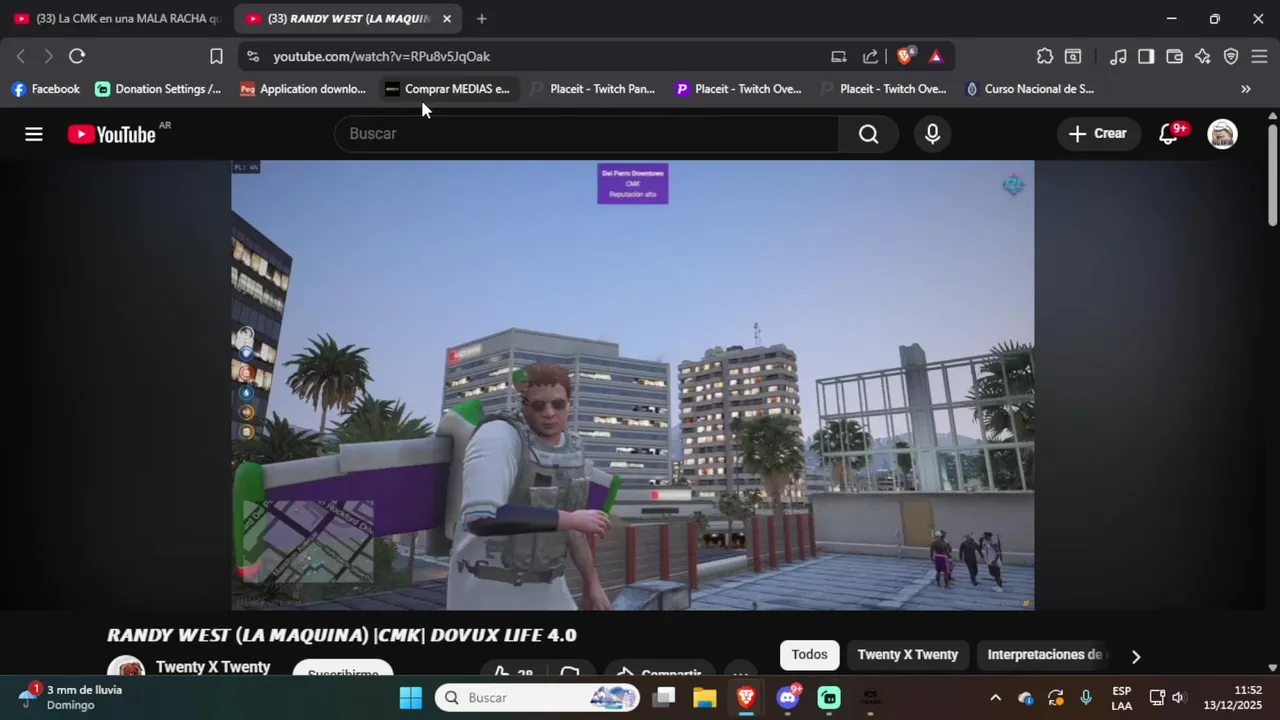1280x720 pixels.
Task: Open the browser extensions puzzle icon
Action: [x=1045, y=56]
